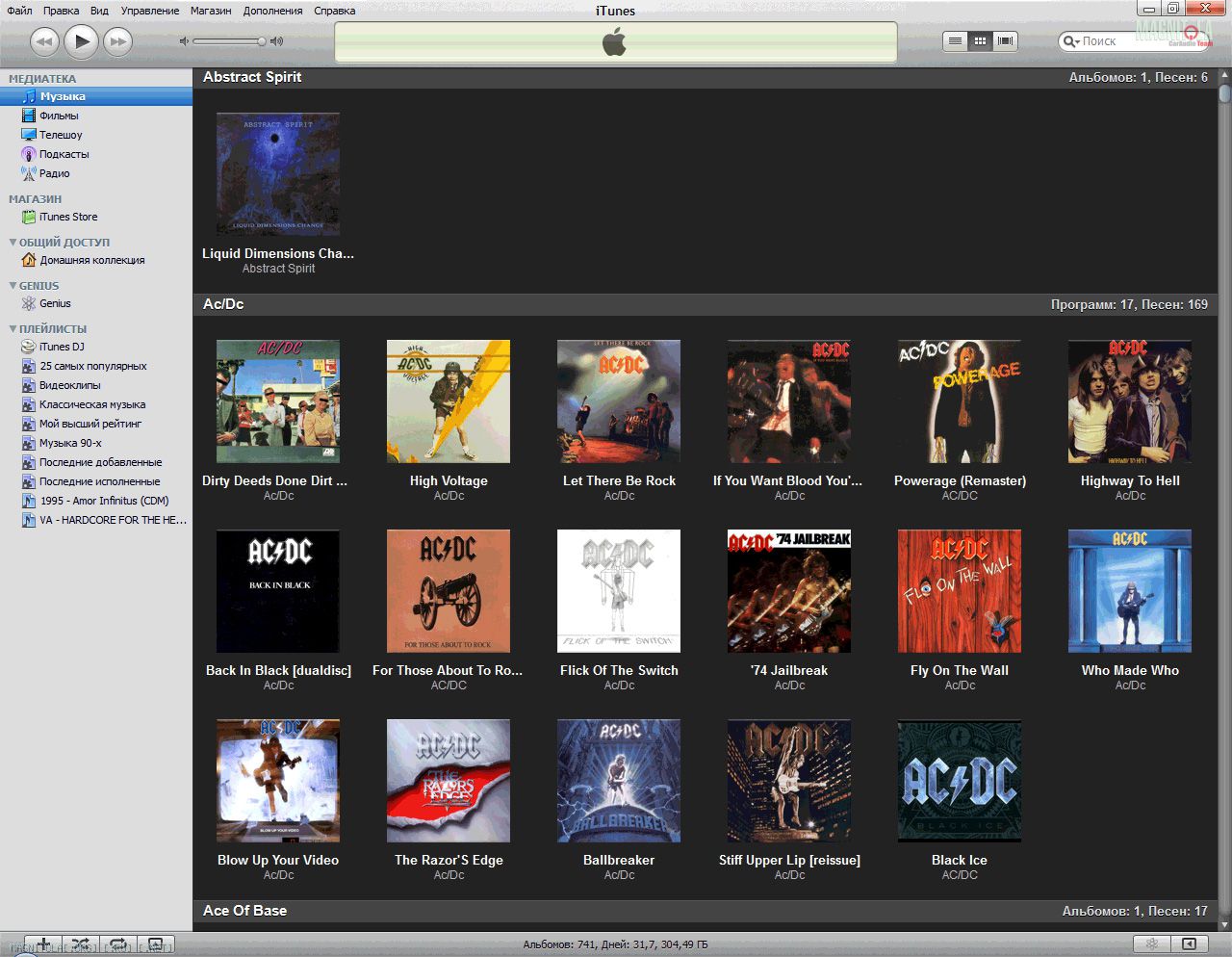Open the Файл menu

point(19,11)
